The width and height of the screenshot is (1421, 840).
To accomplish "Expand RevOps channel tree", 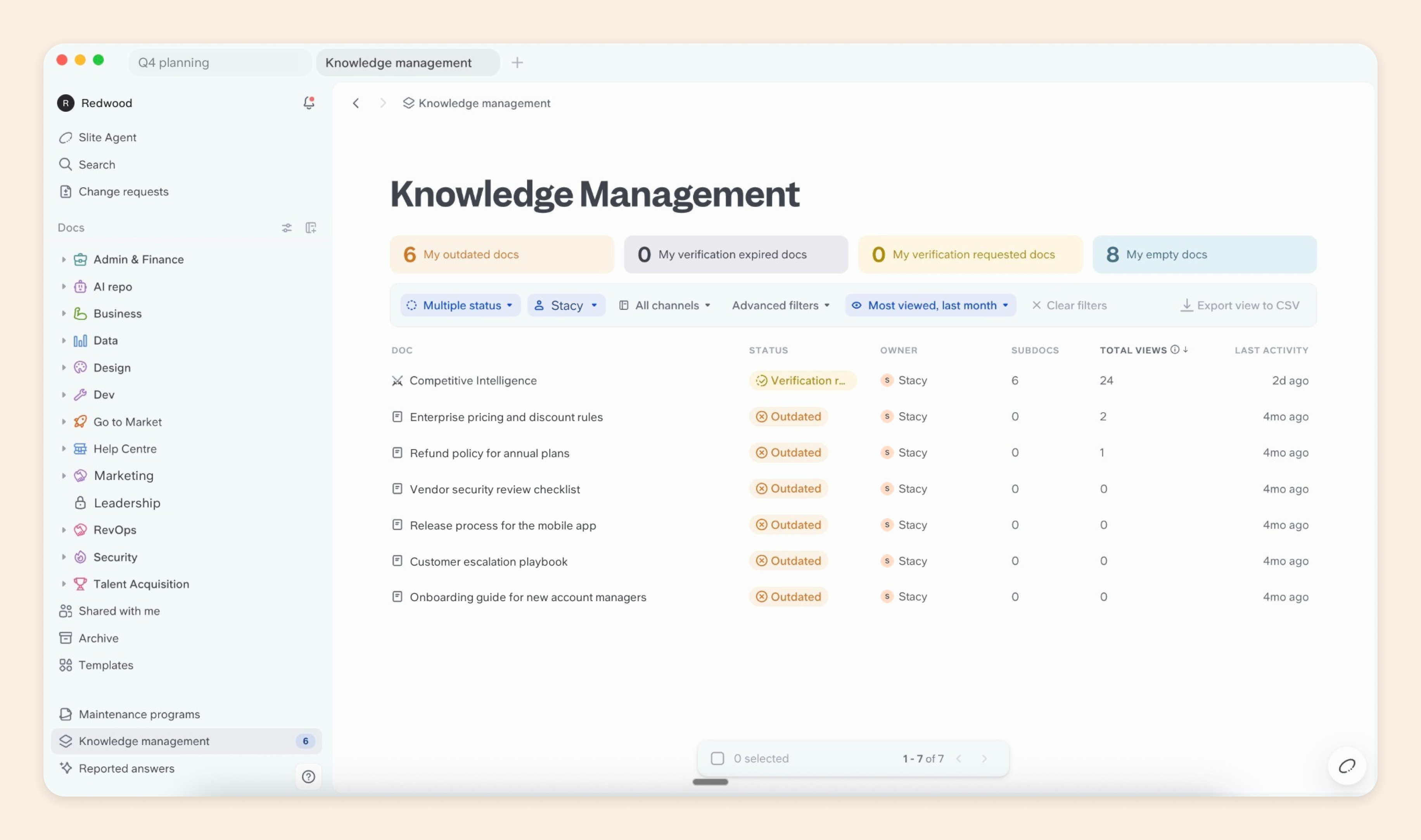I will [63, 530].
